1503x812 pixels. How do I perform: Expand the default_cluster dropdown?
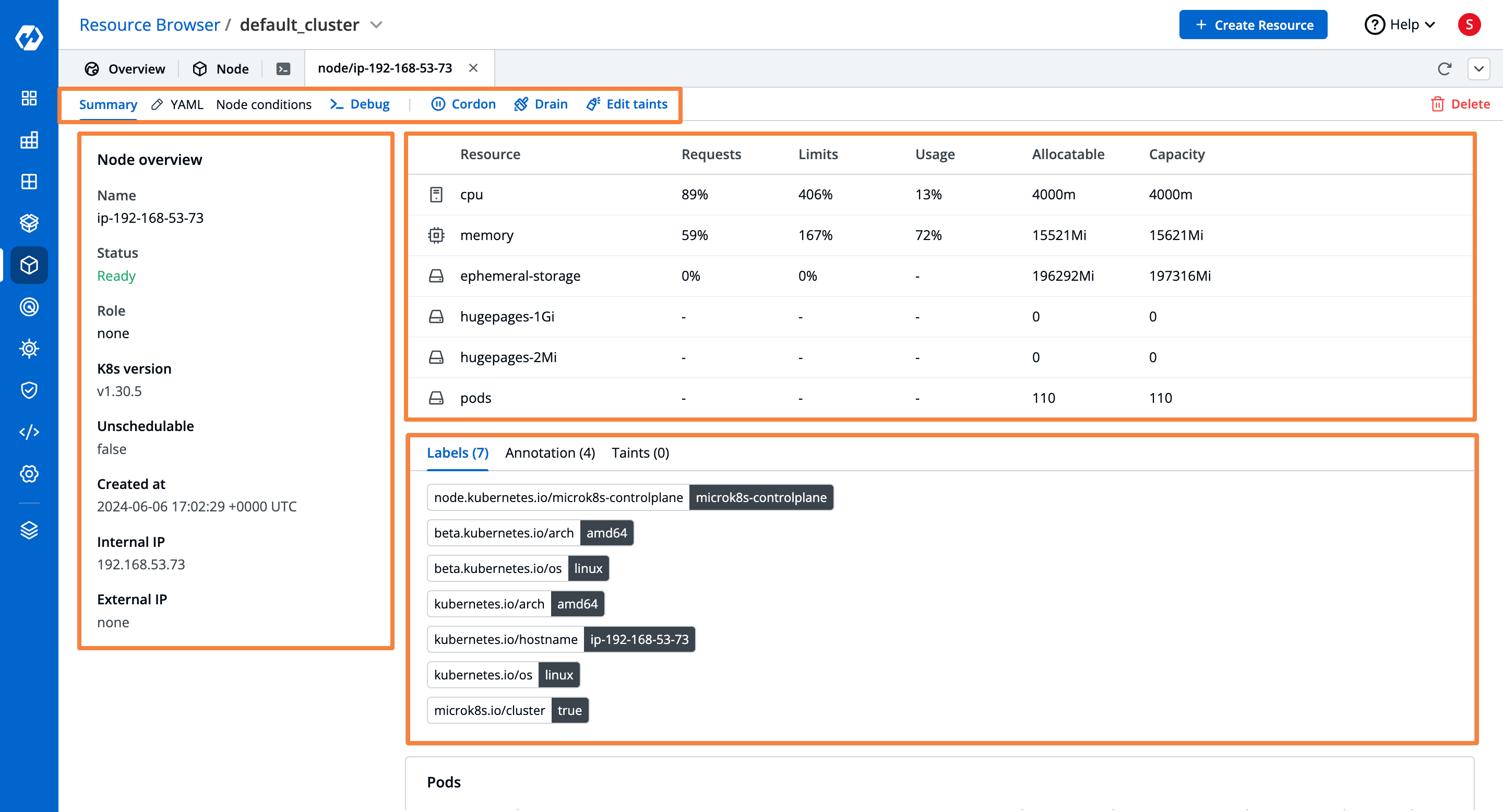(x=376, y=25)
